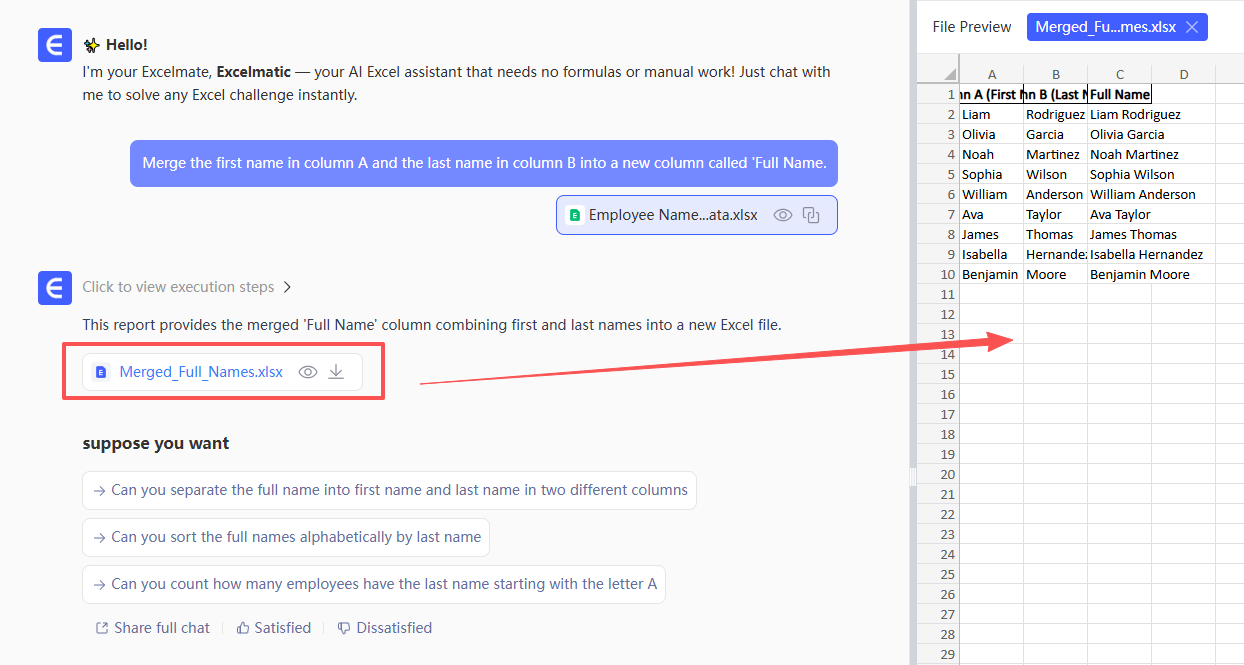Open the Merged_Full_Names.xlsx file link
The width and height of the screenshot is (1244, 665).
[201, 372]
